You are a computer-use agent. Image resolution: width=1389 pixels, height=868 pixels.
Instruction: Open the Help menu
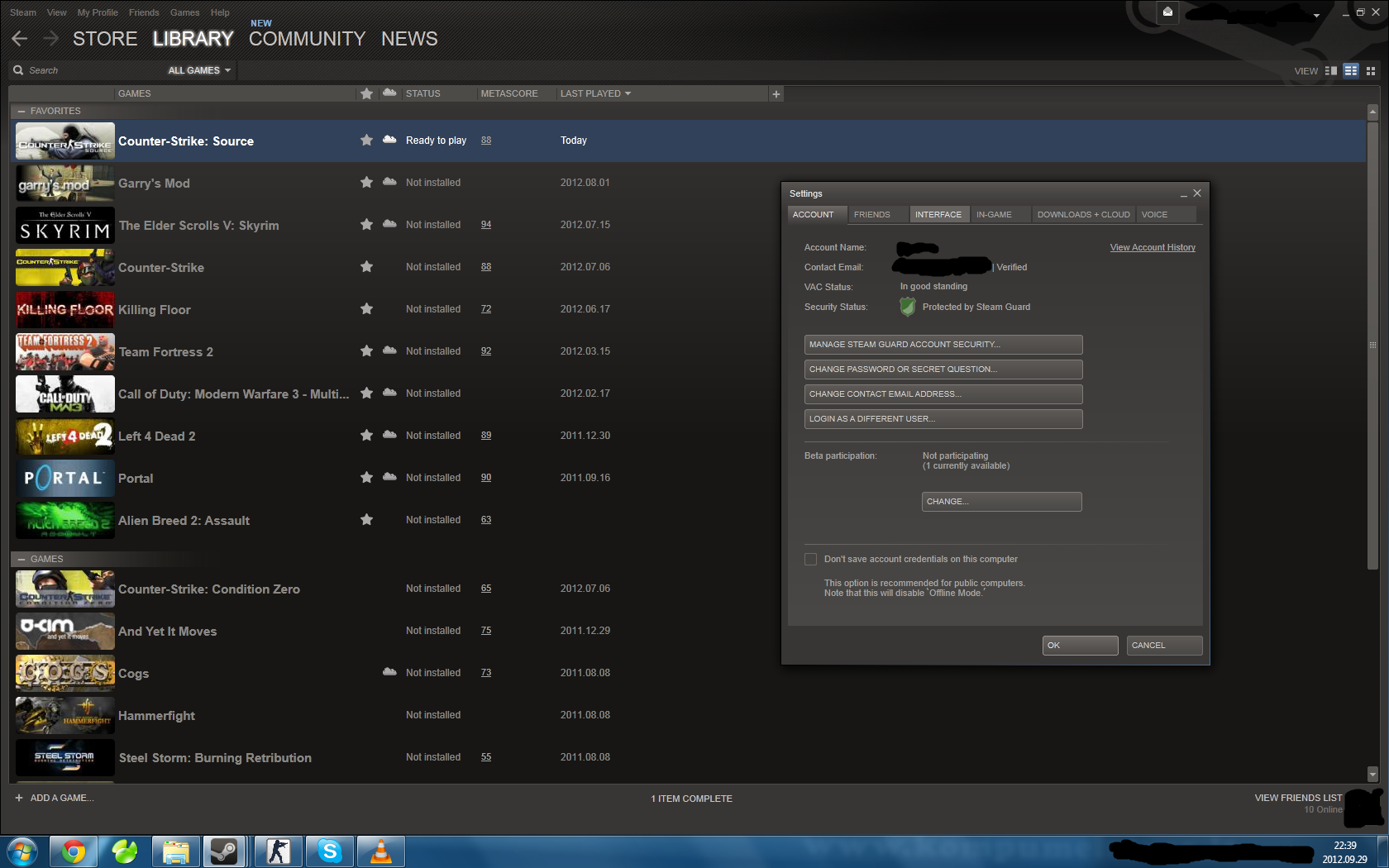click(x=220, y=12)
